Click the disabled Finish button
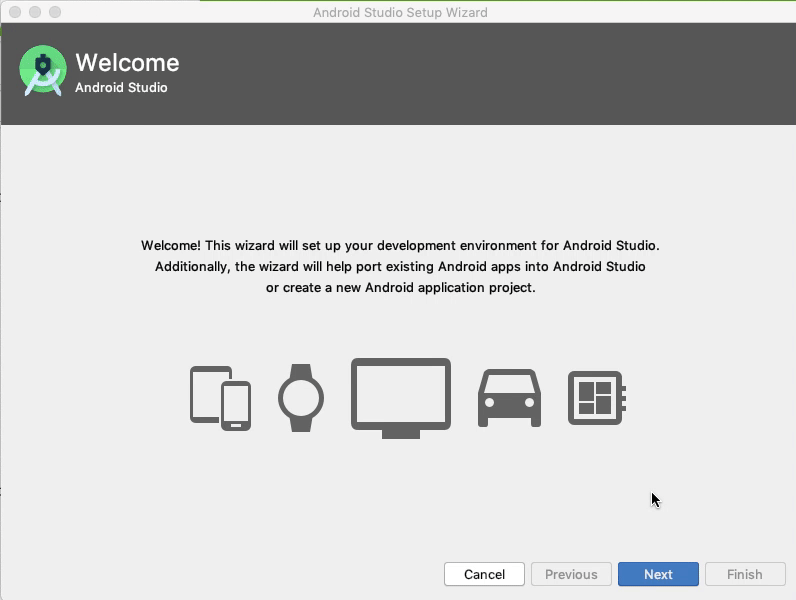This screenshot has height=600, width=796. point(745,574)
